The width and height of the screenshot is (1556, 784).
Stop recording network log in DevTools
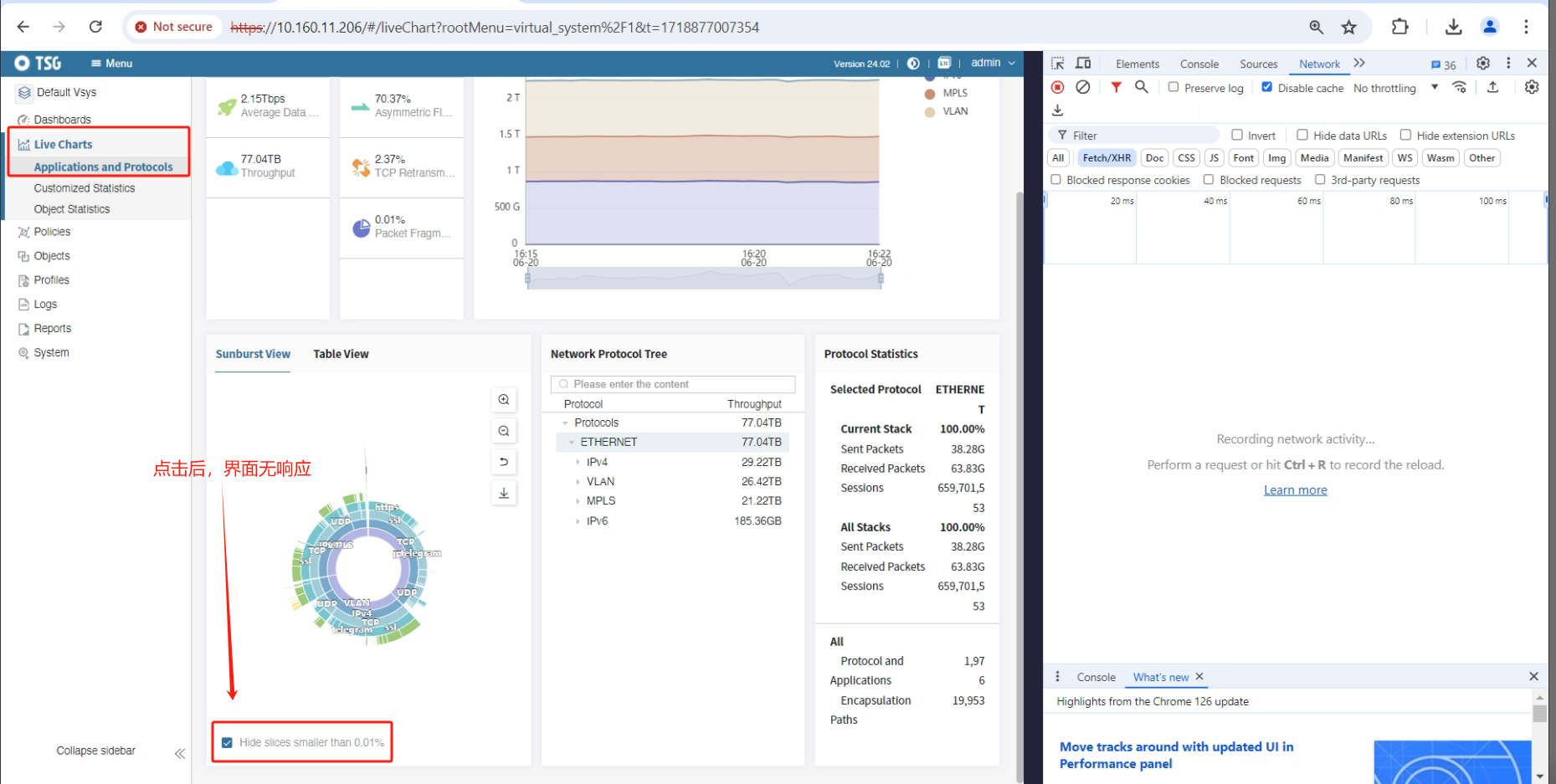pos(1058,87)
